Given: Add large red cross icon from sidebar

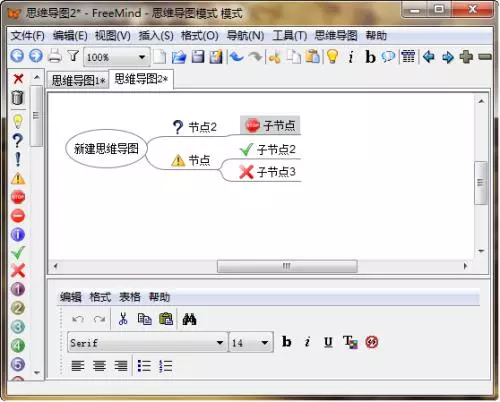Looking at the screenshot, I should [x=18, y=270].
